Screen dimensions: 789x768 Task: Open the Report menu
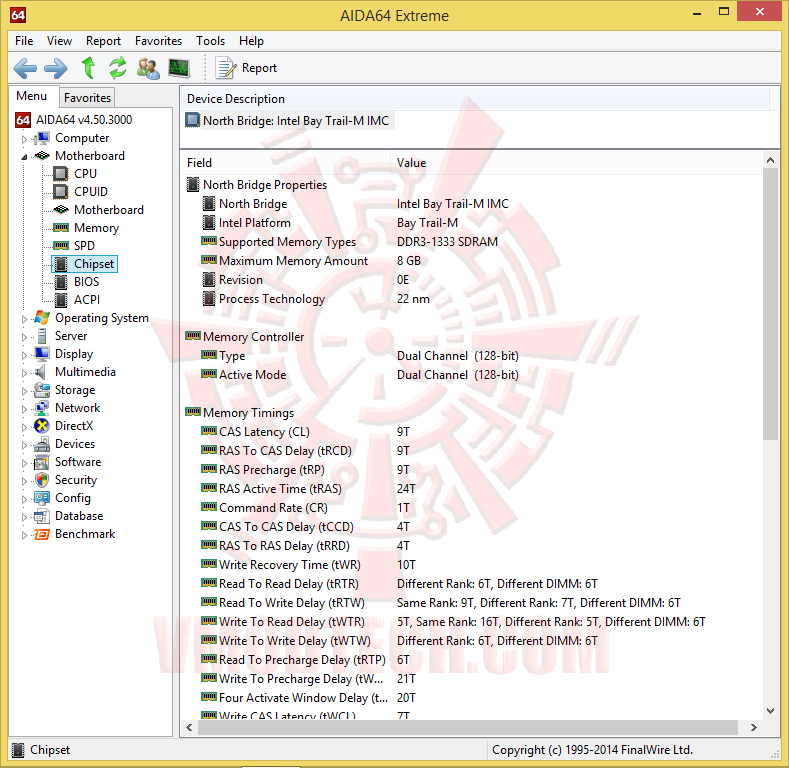point(103,41)
